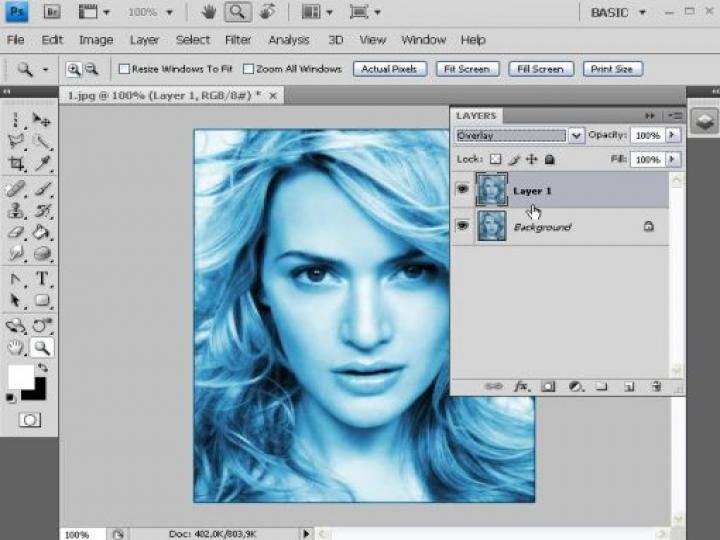Viewport: 720px width, 540px height.
Task: Open the Layers panel options menu
Action: tap(675, 116)
